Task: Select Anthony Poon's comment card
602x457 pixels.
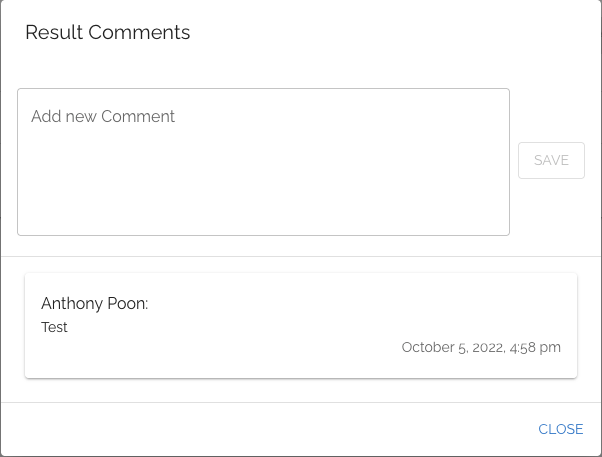Action: pos(300,326)
